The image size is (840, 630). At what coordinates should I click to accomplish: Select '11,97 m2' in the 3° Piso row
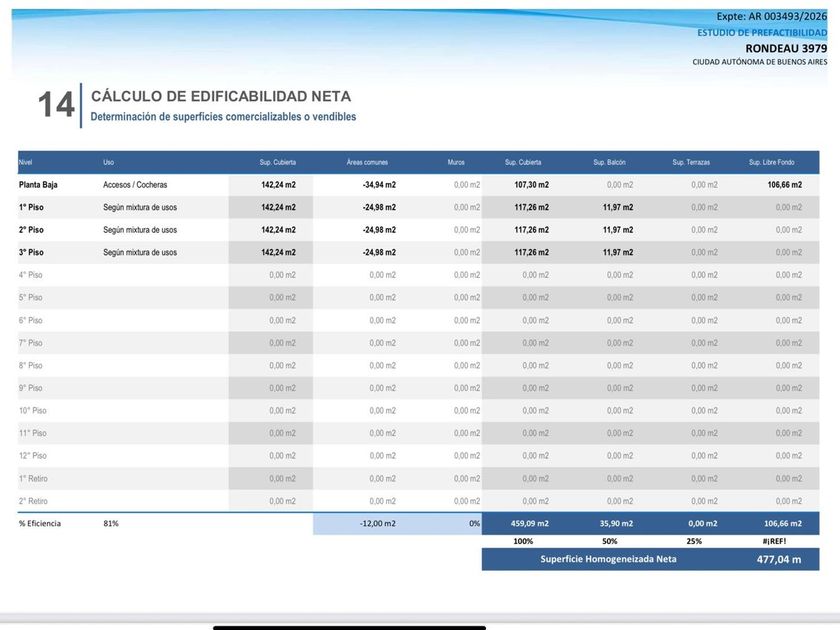[x=618, y=252]
